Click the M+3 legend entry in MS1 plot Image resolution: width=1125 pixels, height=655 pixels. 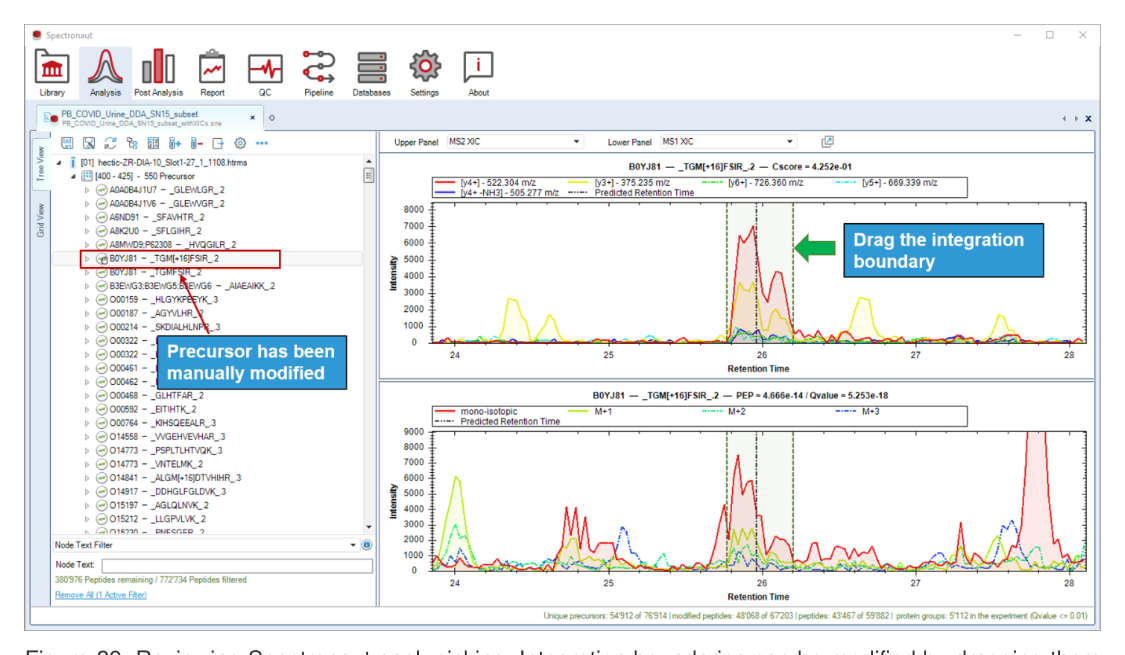click(x=857, y=411)
